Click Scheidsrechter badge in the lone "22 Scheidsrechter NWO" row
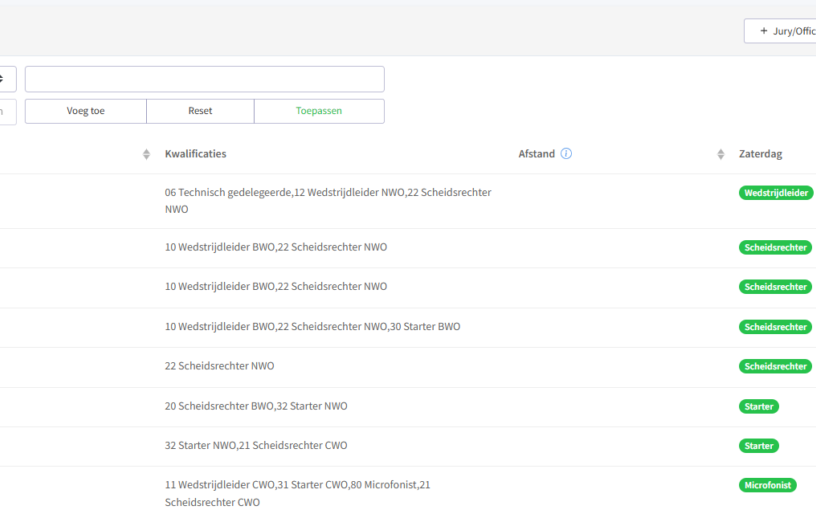This screenshot has height=510, width=816. [776, 366]
